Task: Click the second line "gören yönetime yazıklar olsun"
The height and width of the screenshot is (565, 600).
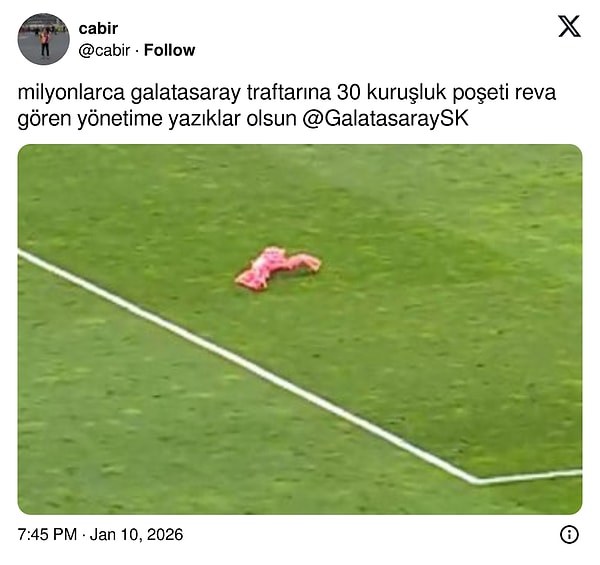Action: [157, 119]
